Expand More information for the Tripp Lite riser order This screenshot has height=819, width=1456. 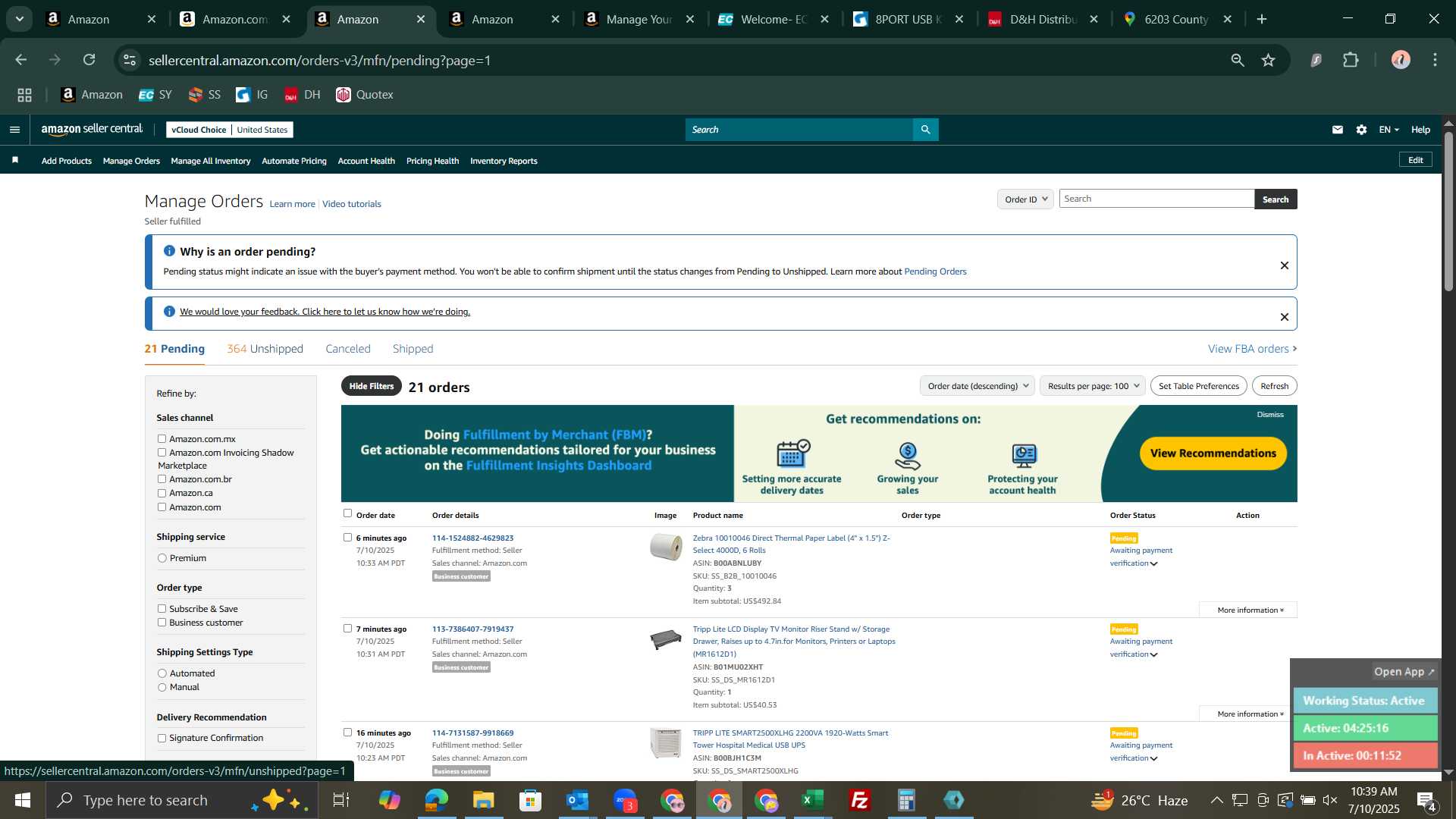coord(1248,714)
